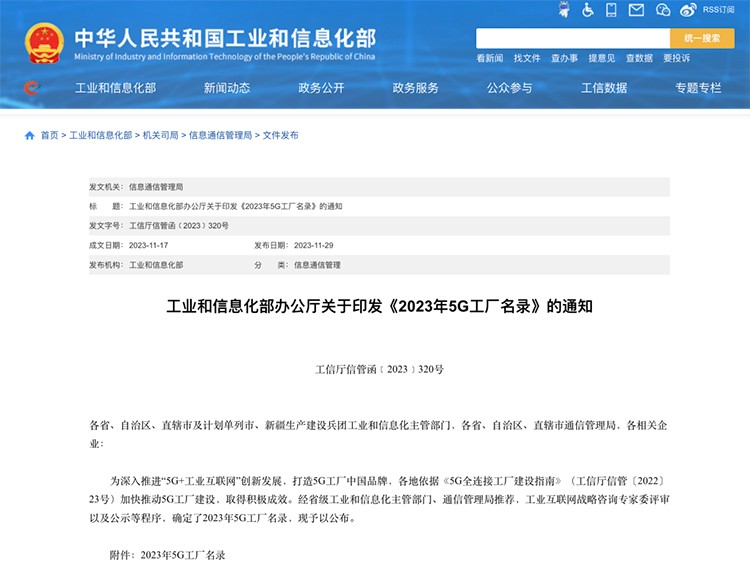Select the 分类 value 信息通信管理
This screenshot has height=576, width=750.
point(317,265)
